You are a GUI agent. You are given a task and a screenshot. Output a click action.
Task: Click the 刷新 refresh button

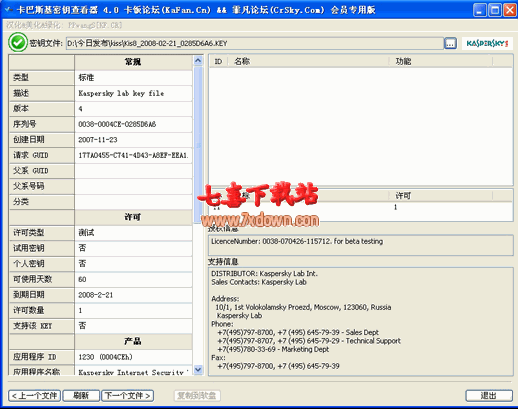click(81, 396)
